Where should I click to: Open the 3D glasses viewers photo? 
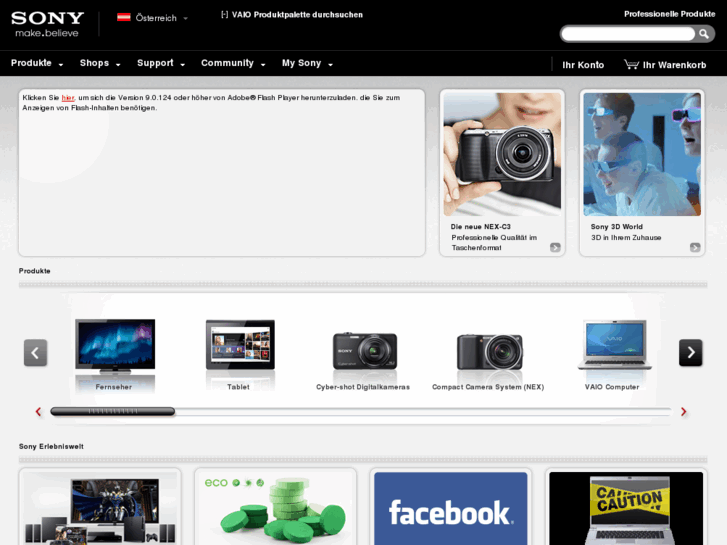pyautogui.click(x=642, y=154)
